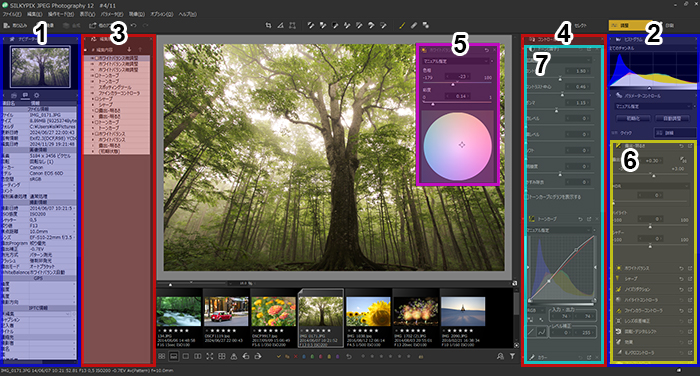Switch to the 印刷 tab
The width and height of the screenshot is (700, 376).
669,26
